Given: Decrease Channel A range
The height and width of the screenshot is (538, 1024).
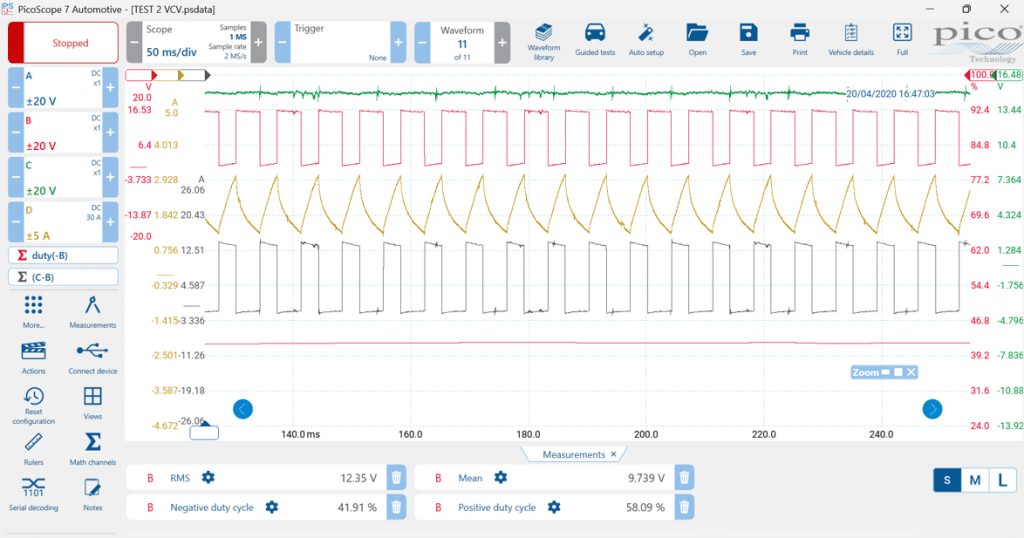Looking at the screenshot, I should click(x=16, y=87).
